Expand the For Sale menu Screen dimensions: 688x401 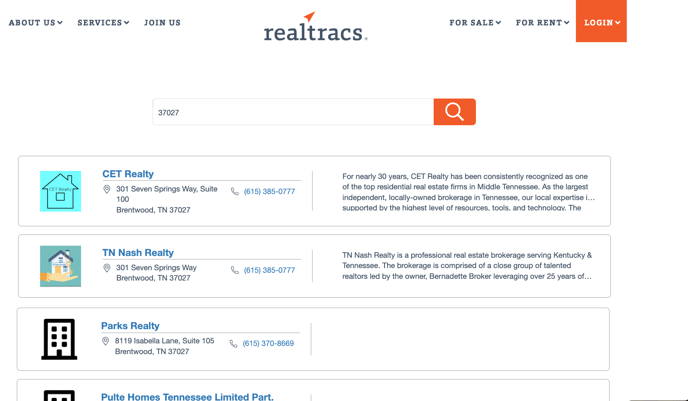pos(475,22)
